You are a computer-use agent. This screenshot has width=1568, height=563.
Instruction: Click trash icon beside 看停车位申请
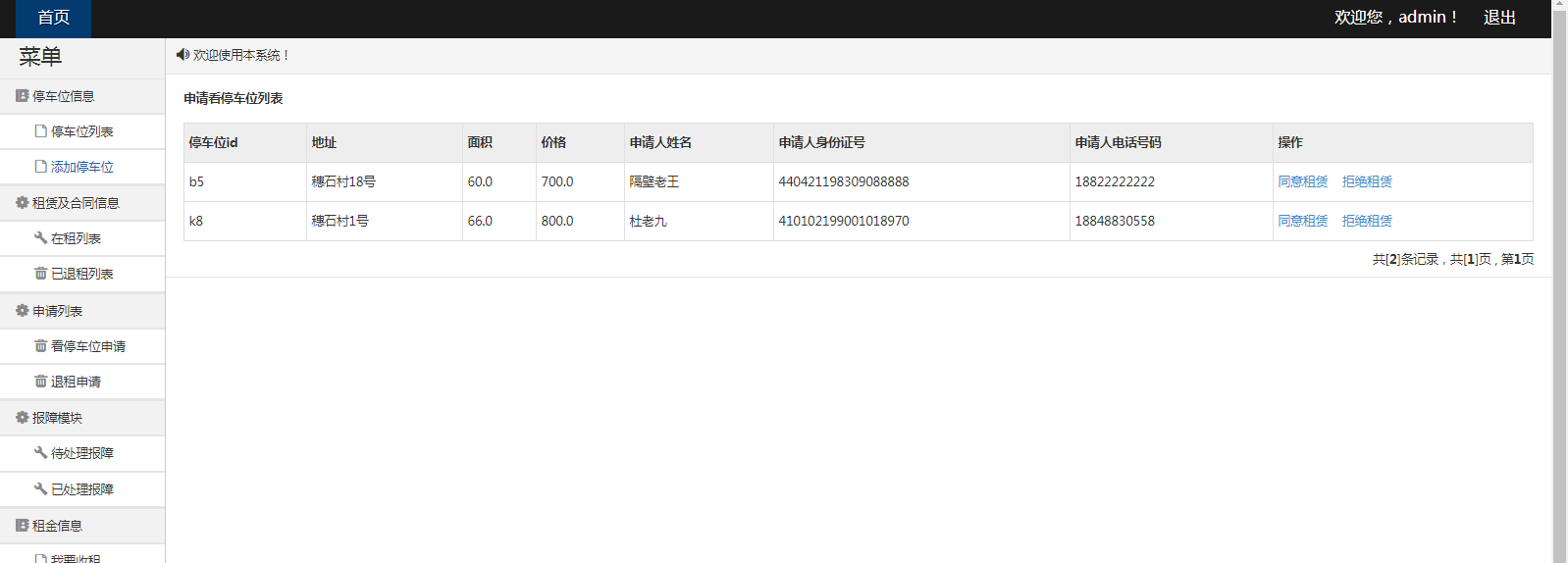click(40, 346)
